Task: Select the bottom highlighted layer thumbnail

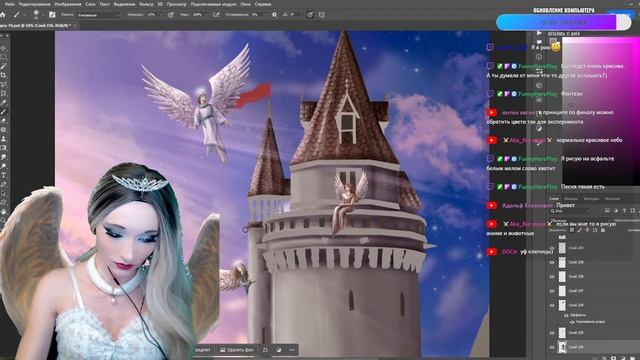Action: click(x=562, y=347)
